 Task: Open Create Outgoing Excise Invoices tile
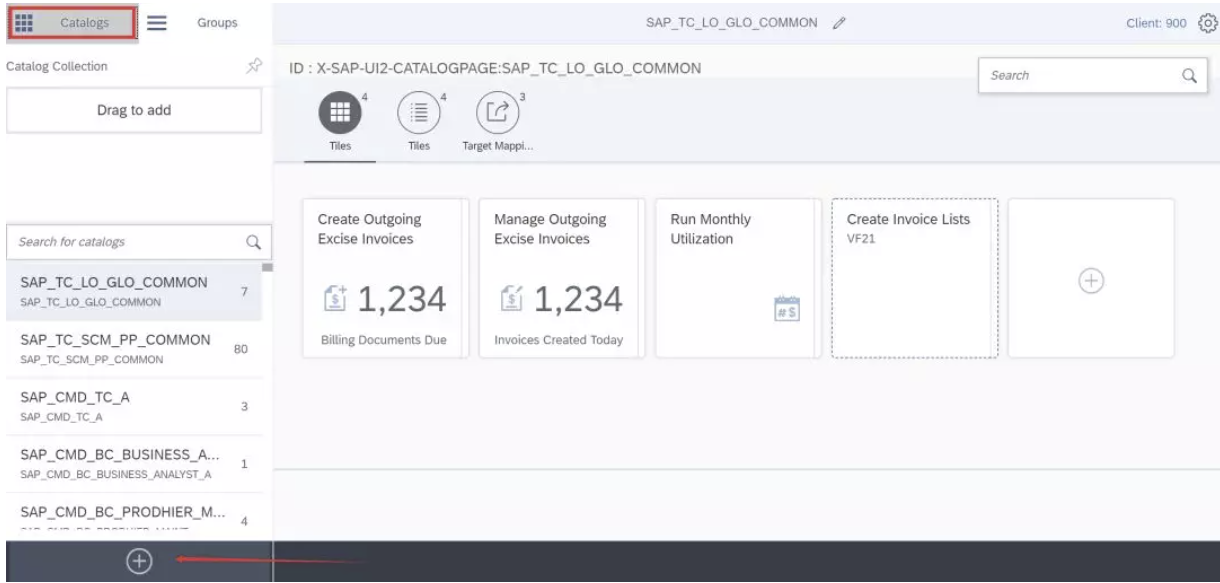point(384,278)
